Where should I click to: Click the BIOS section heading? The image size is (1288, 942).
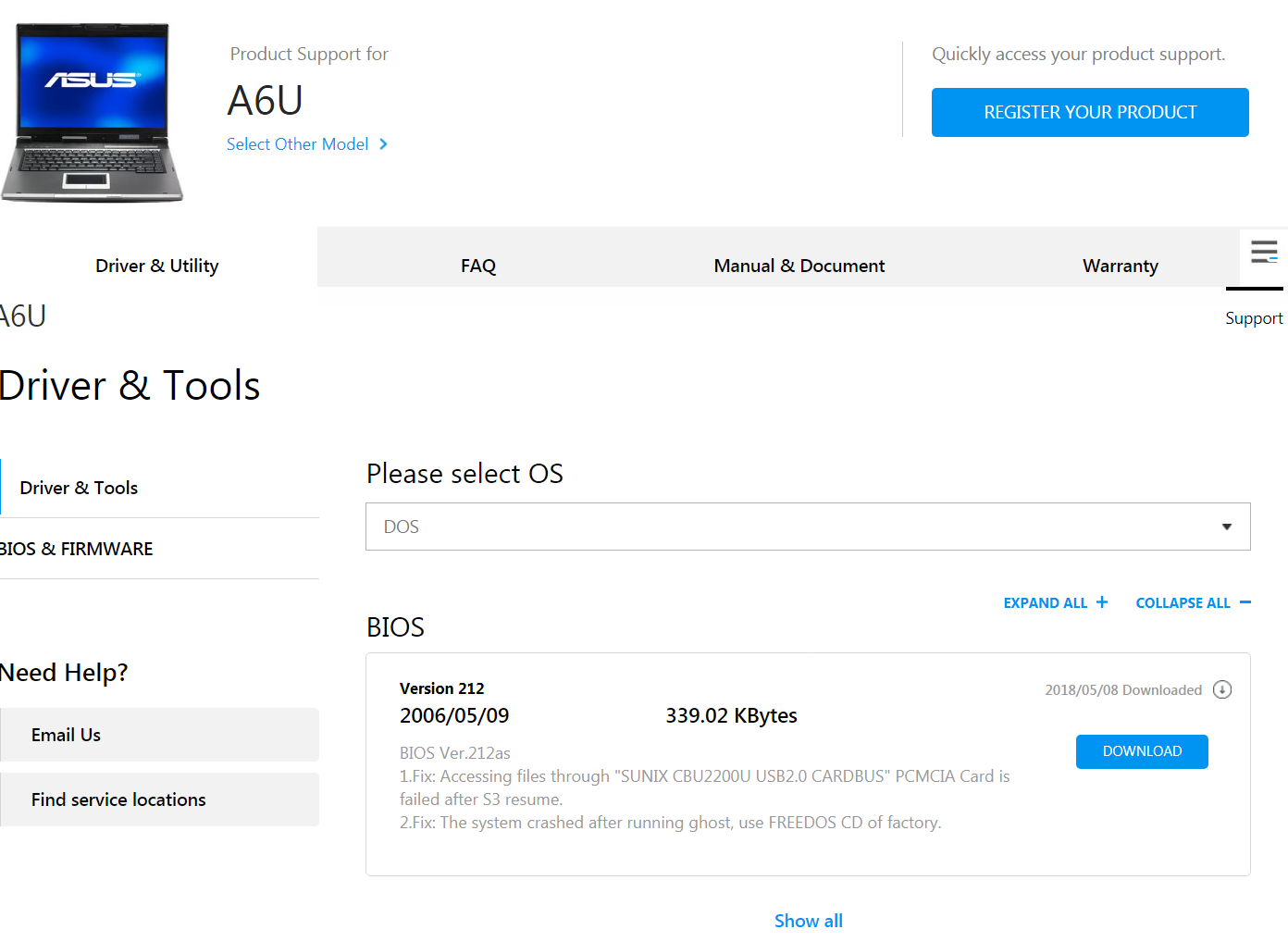(395, 627)
